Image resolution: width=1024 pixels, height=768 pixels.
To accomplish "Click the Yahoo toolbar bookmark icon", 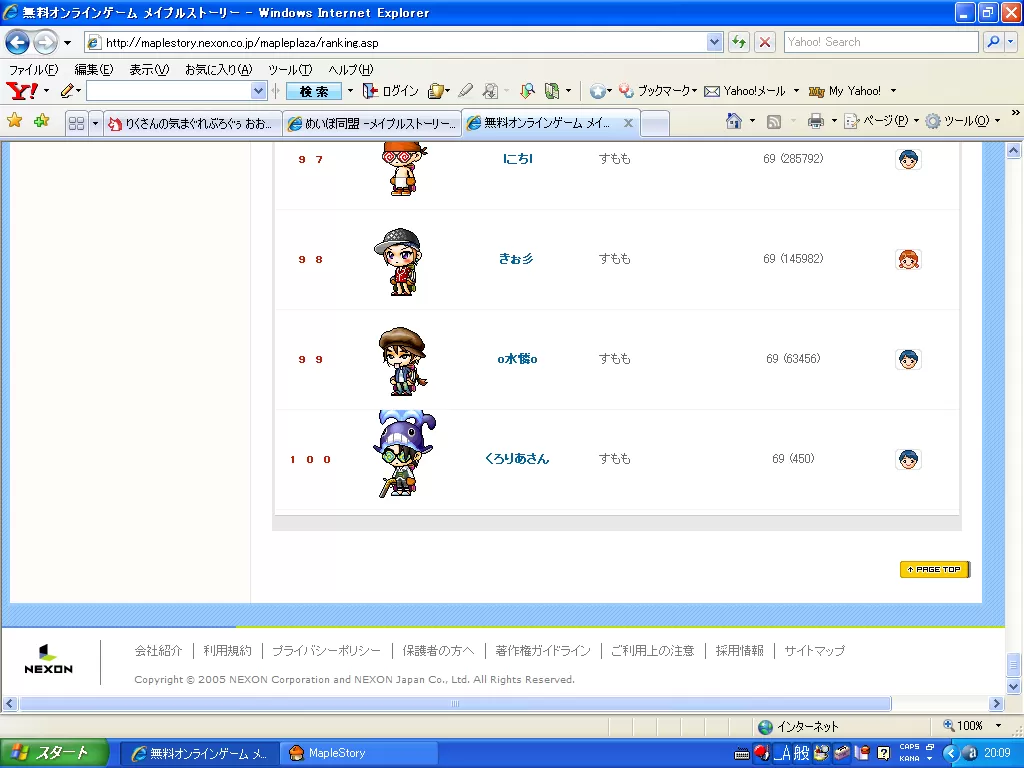I will (626, 91).
